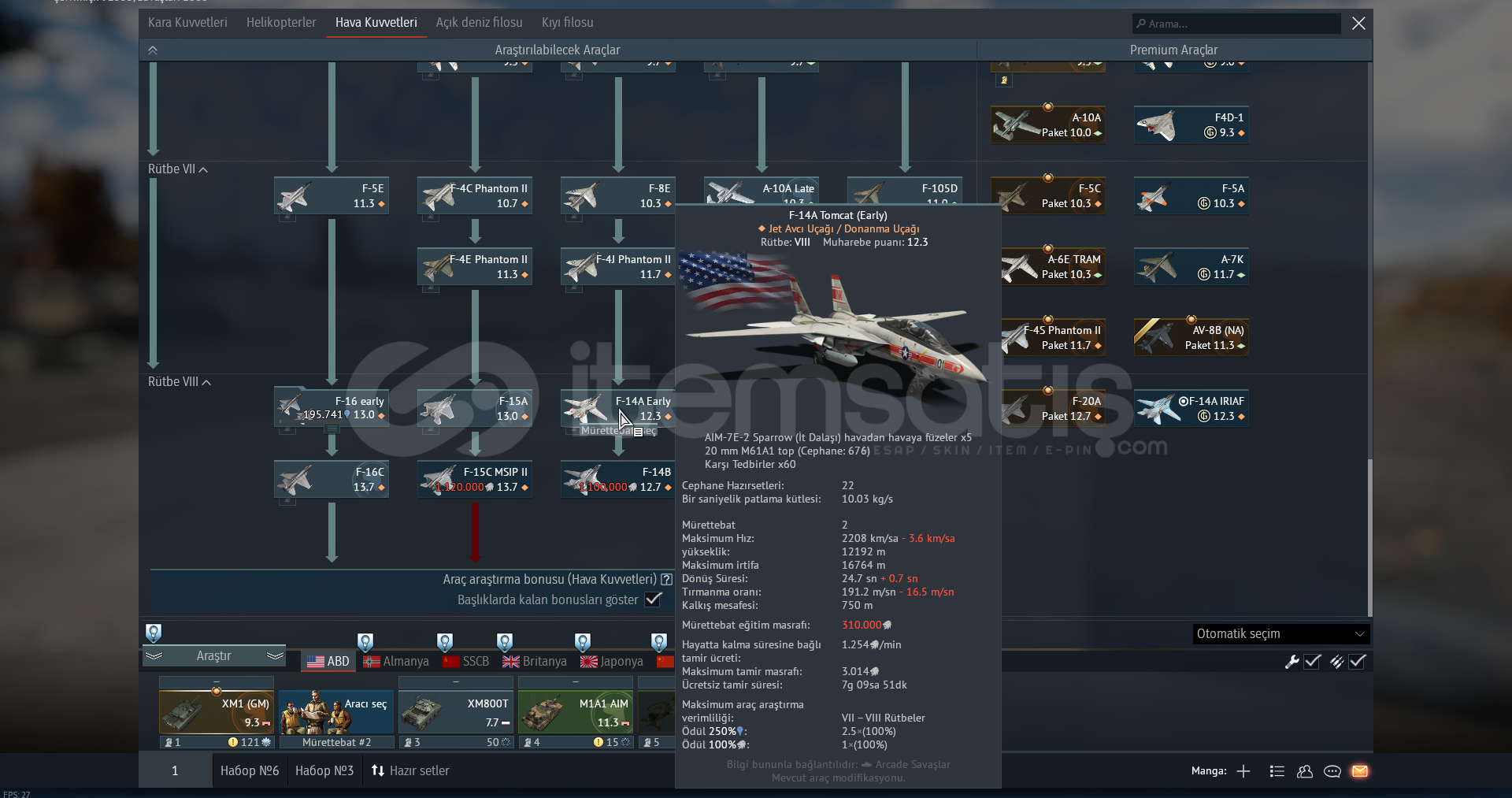Select the Japonya nation tab
This screenshot has height=798, width=1512.
[x=612, y=661]
